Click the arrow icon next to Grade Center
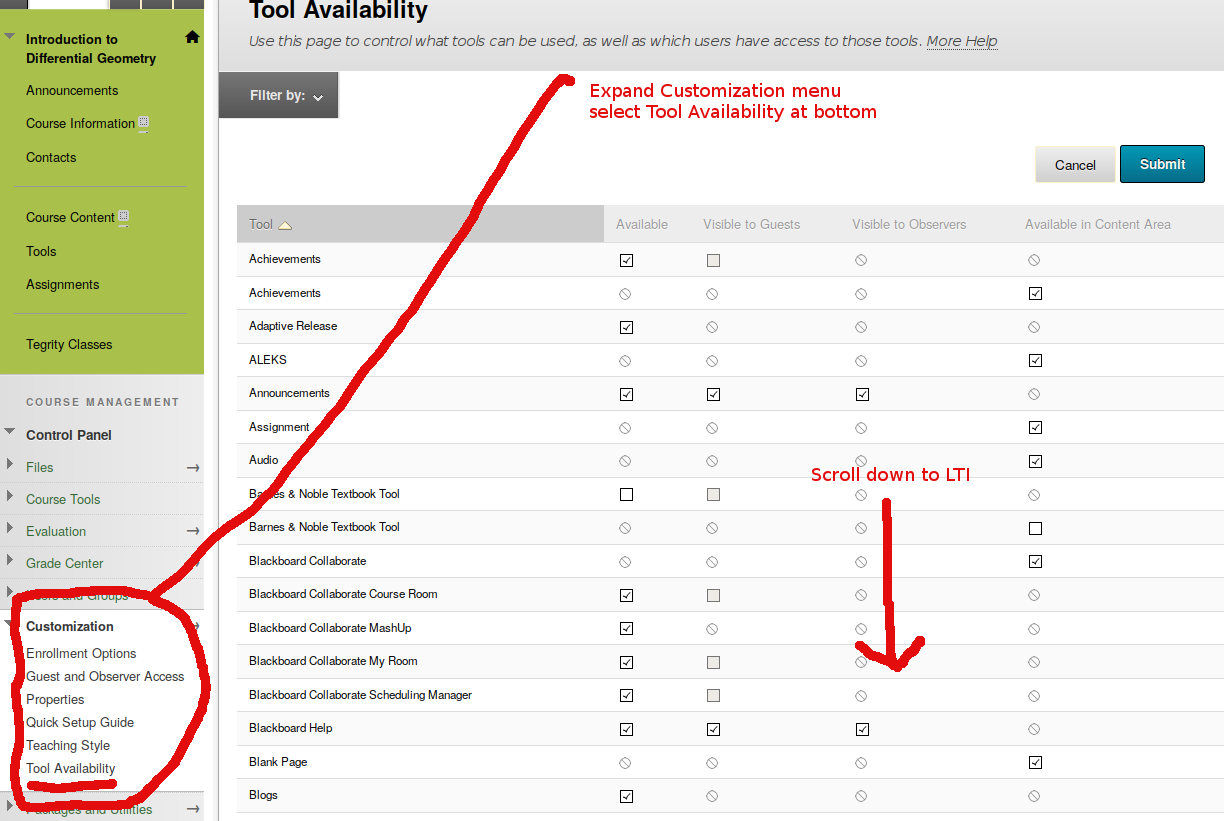The image size is (1224, 821). coord(192,564)
